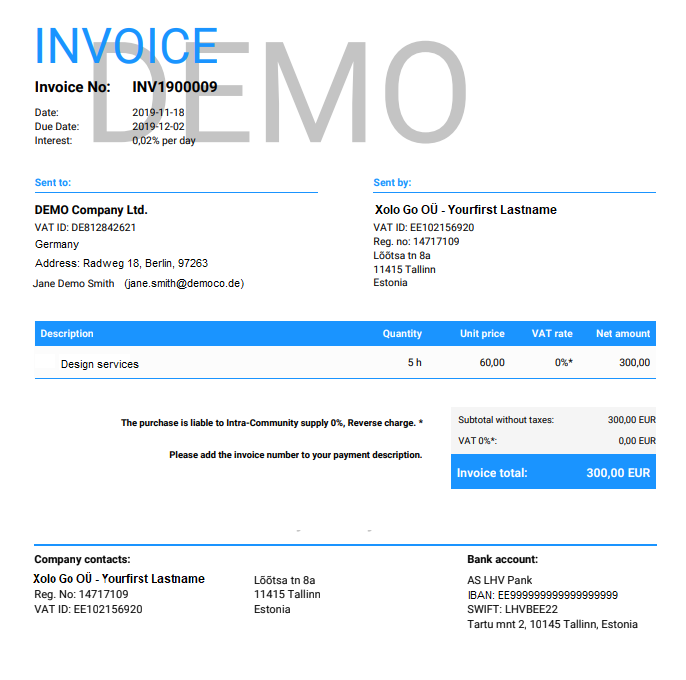The image size is (686, 680).
Task: Click the DEMO Company Ltd. recipient name
Action: 91,210
